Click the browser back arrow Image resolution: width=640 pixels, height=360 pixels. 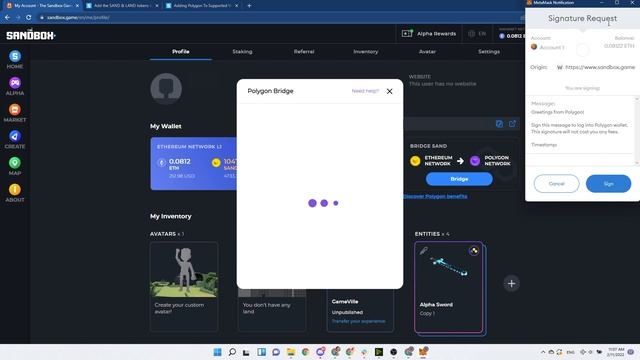7,18
